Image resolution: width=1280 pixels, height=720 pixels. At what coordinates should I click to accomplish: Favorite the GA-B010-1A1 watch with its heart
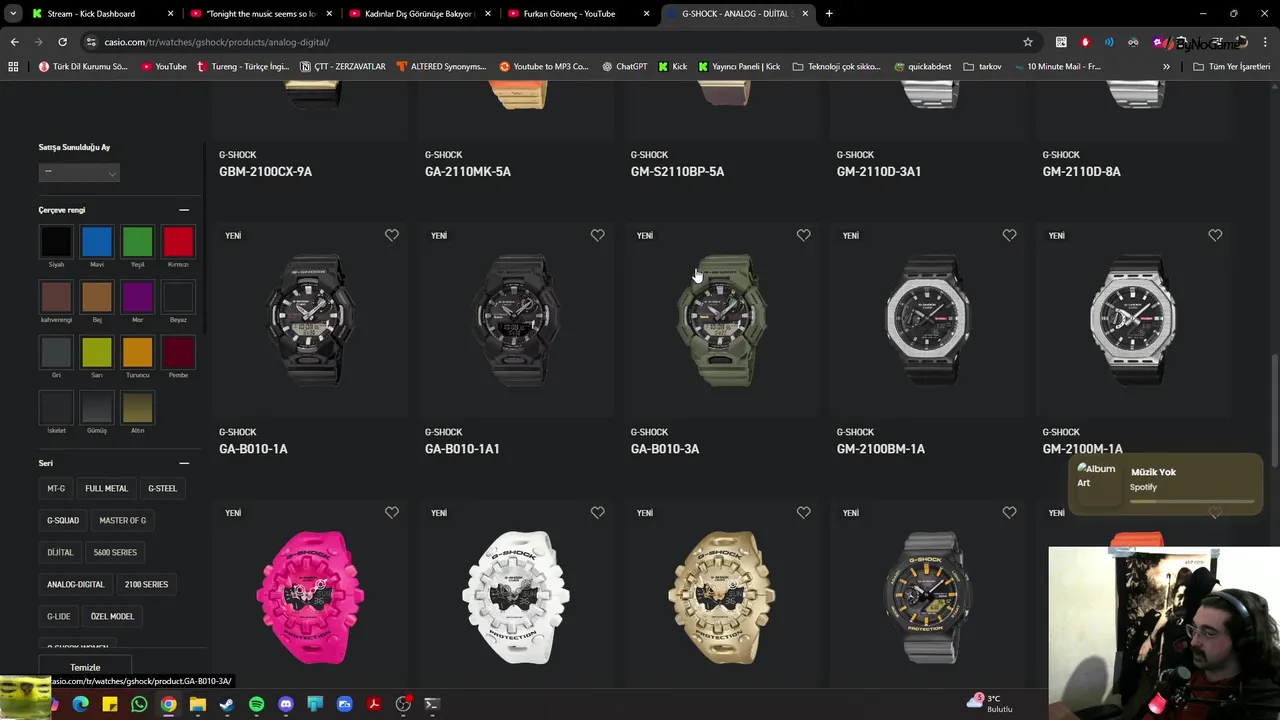[x=598, y=235]
